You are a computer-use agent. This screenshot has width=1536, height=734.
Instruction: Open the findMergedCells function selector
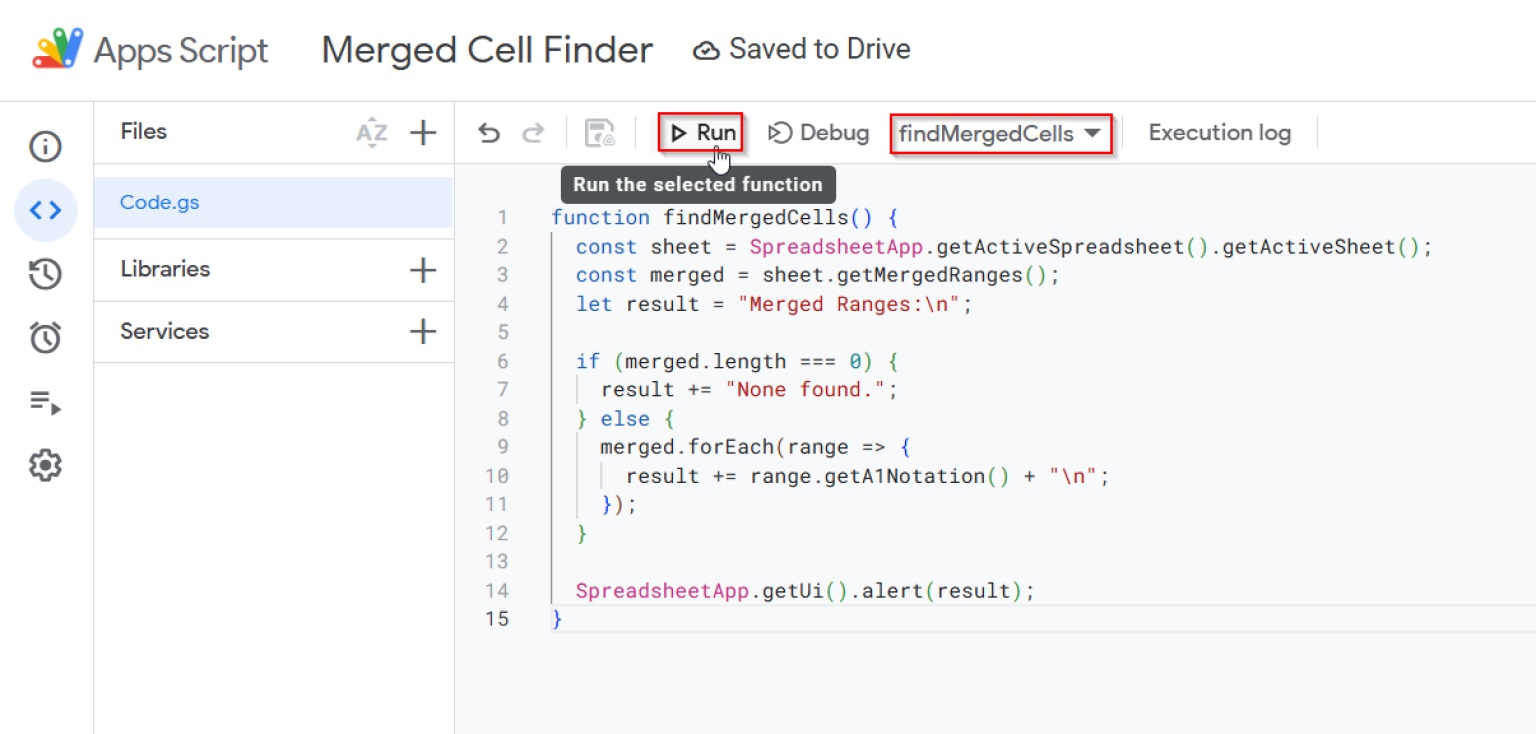tap(1000, 132)
